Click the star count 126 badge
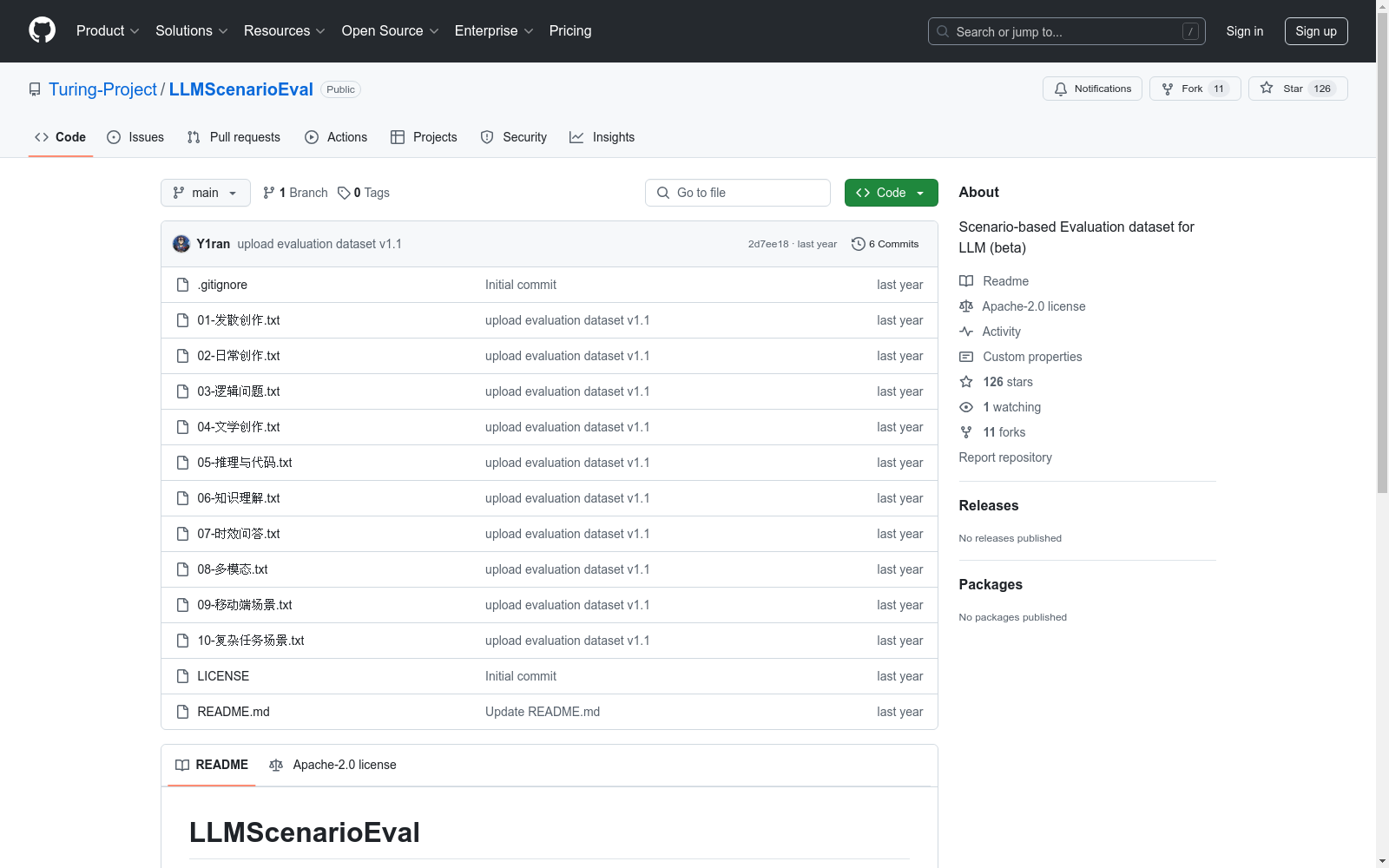This screenshot has height=868, width=1389. click(x=1322, y=89)
